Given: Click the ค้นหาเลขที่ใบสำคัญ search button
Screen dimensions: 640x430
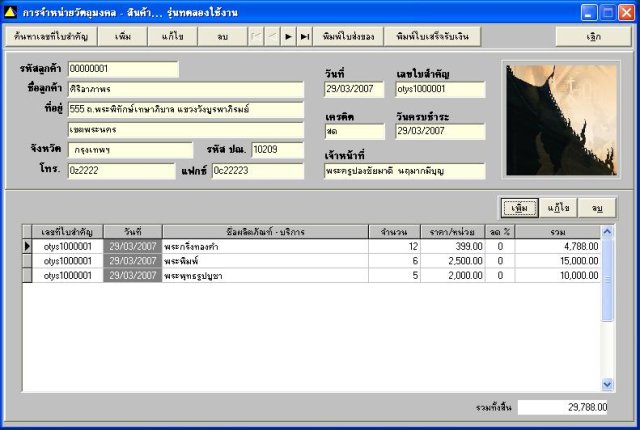Looking at the screenshot, I should (49, 35).
